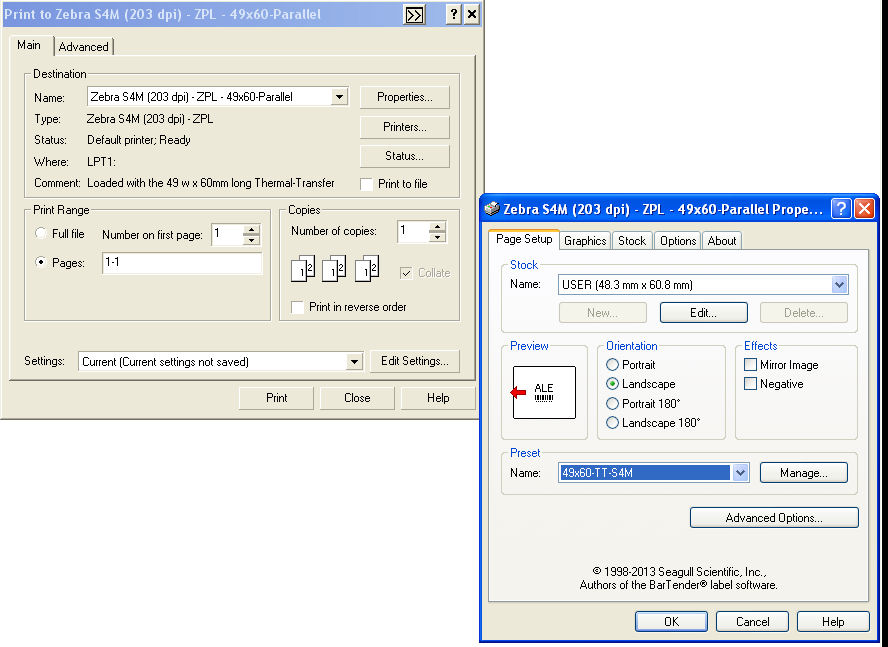The height and width of the screenshot is (647, 888).
Task: Select Portrait 180° orientation
Action: click(x=612, y=404)
